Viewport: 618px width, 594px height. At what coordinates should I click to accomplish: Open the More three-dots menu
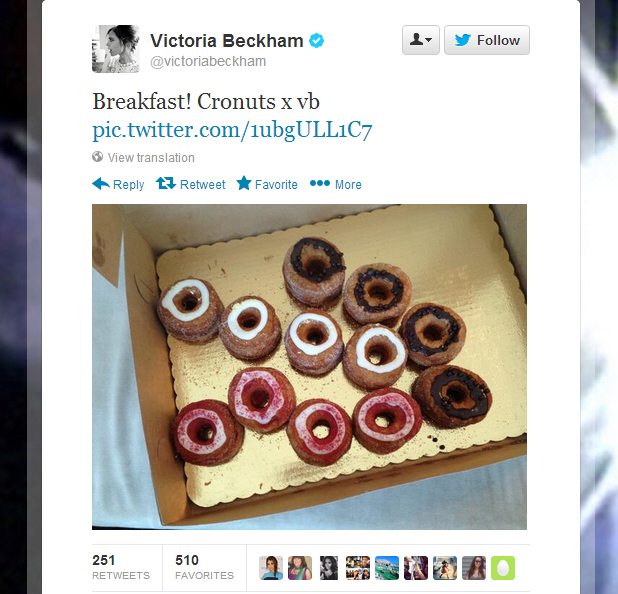tap(320, 183)
